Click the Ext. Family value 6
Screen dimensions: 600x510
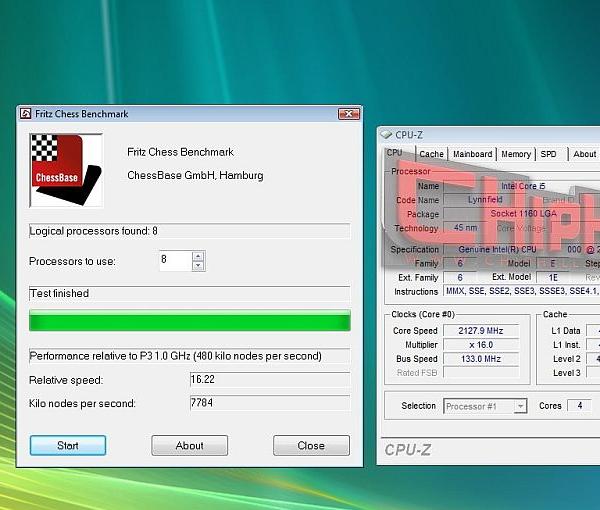click(460, 277)
